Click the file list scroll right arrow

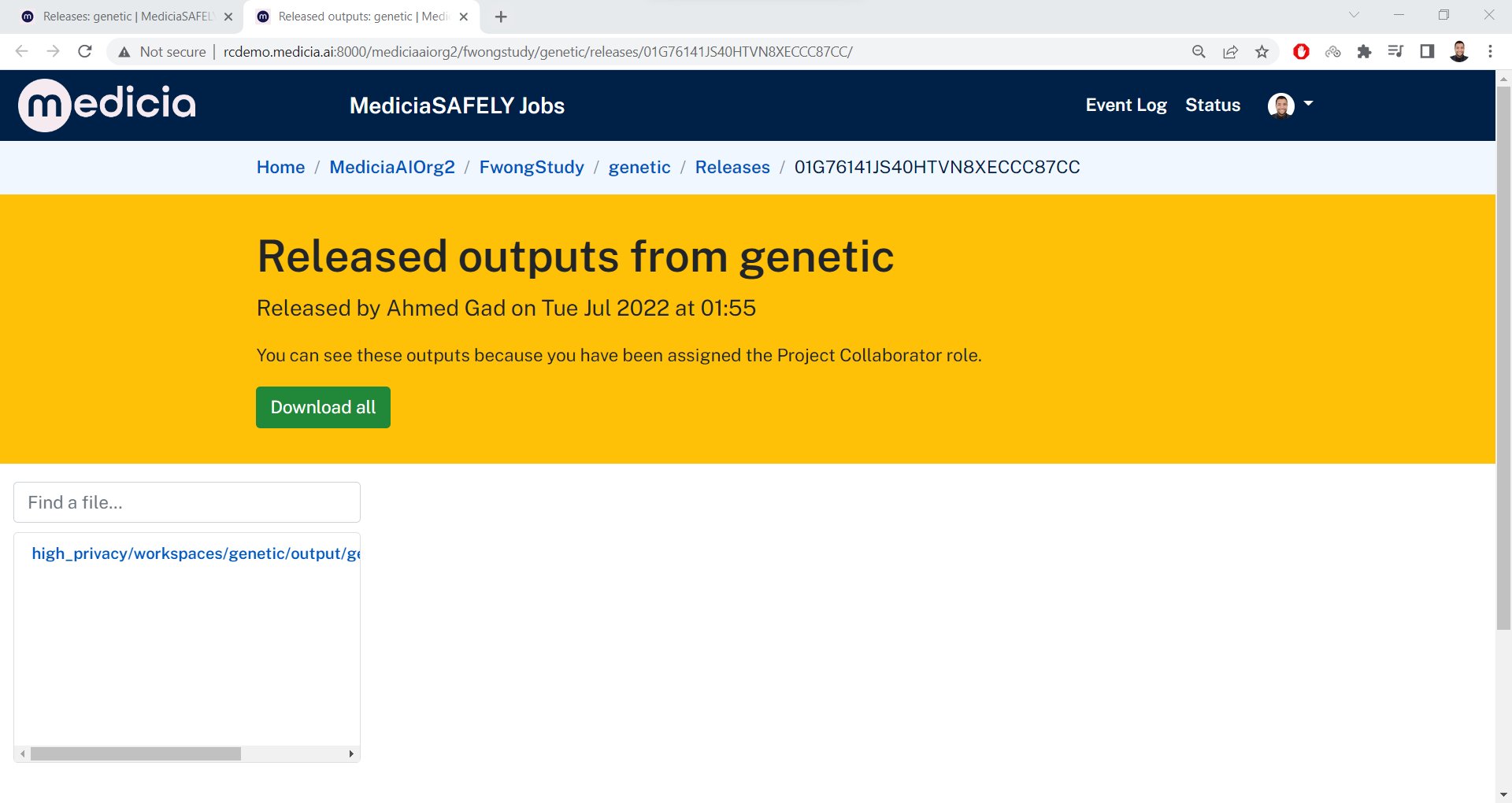coord(351,753)
